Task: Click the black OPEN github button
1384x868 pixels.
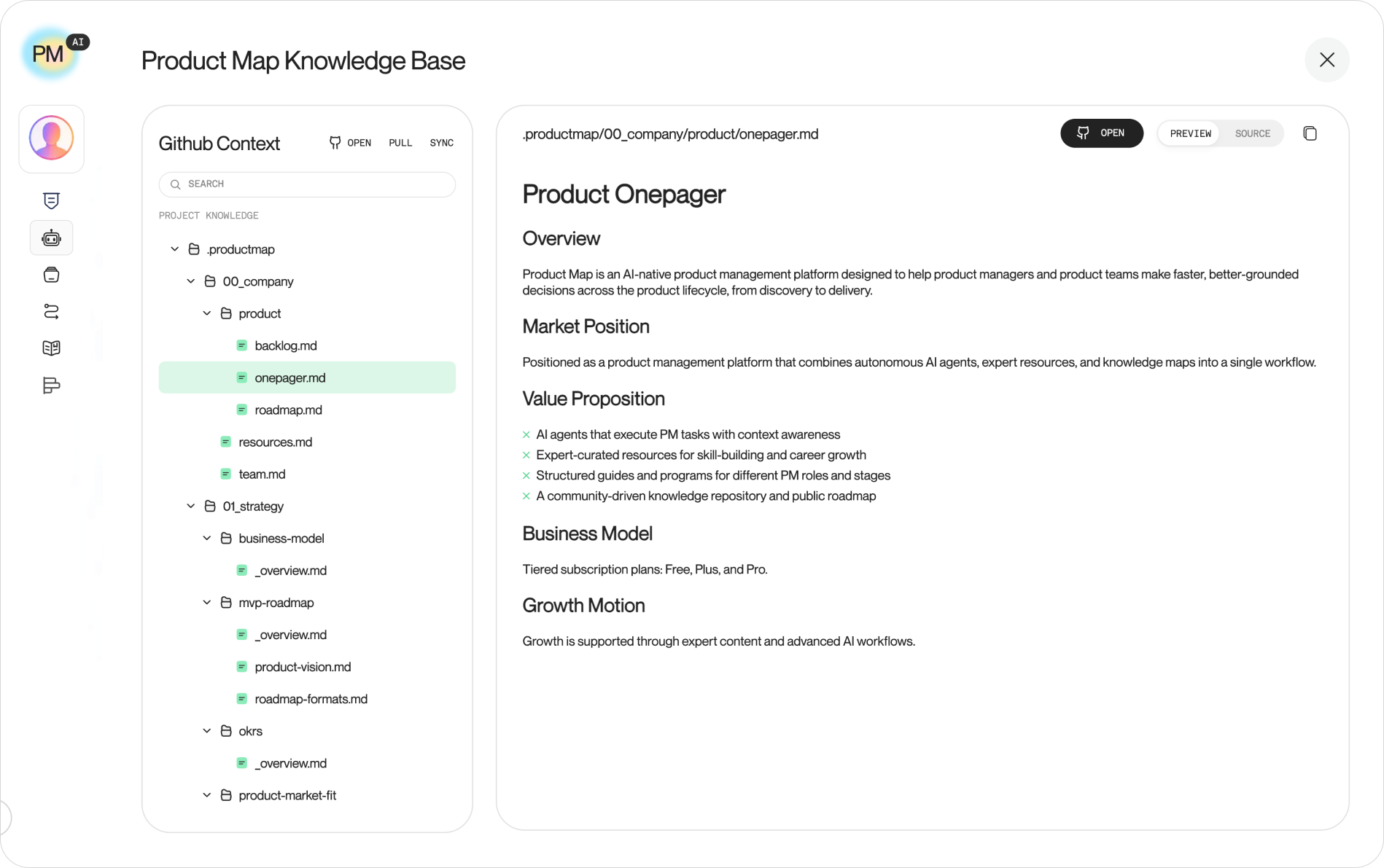Action: pyautogui.click(x=1101, y=133)
